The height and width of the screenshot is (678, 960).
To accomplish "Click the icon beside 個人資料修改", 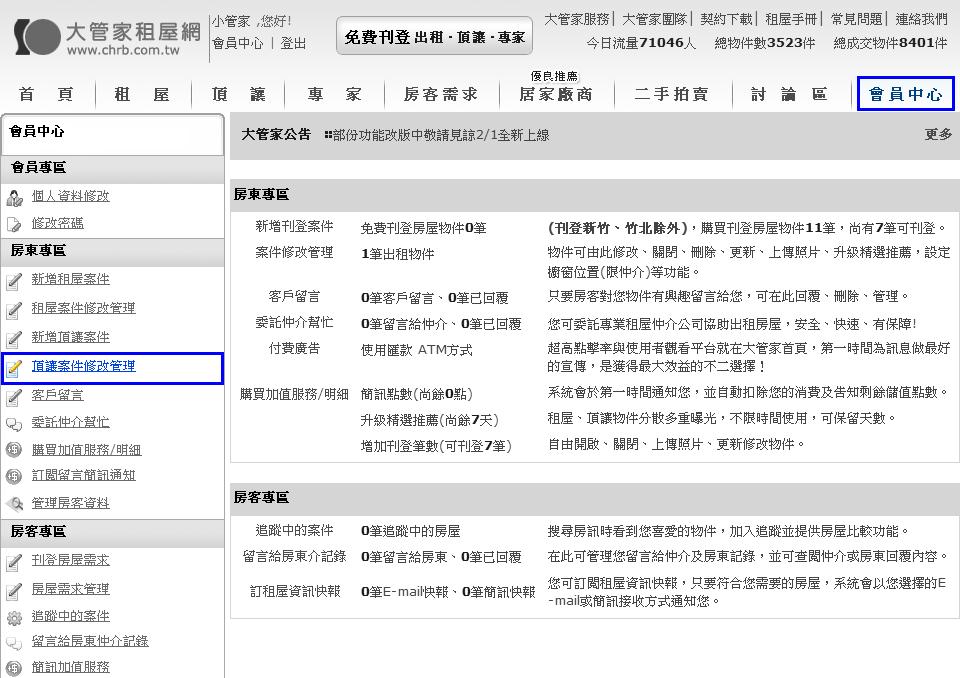I will point(14,198).
